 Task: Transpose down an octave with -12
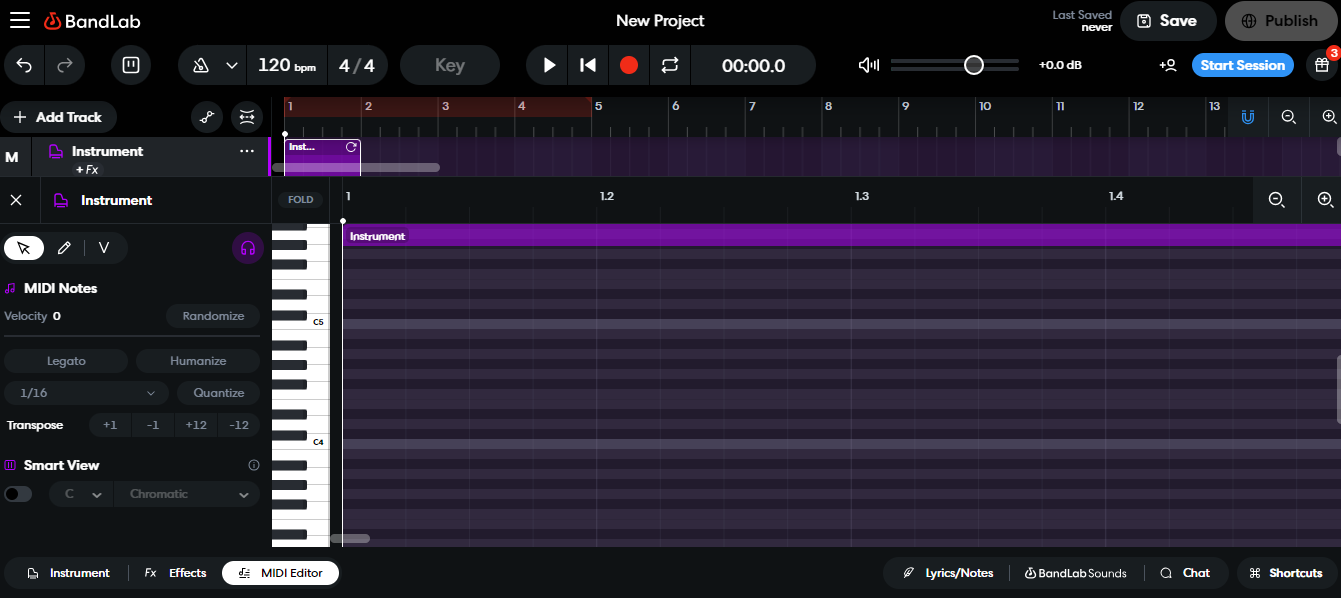[x=239, y=425]
